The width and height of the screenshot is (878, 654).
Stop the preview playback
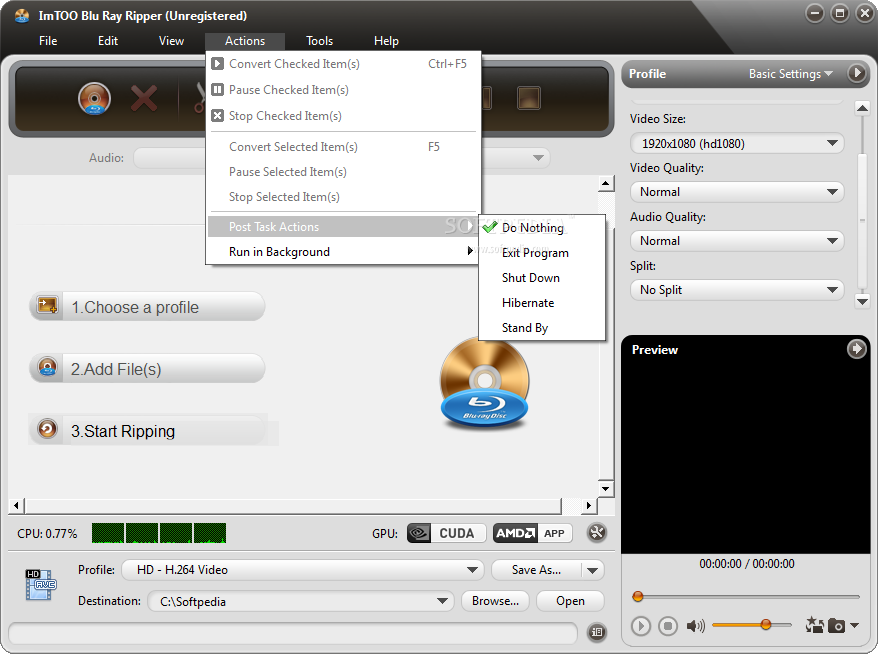[667, 625]
